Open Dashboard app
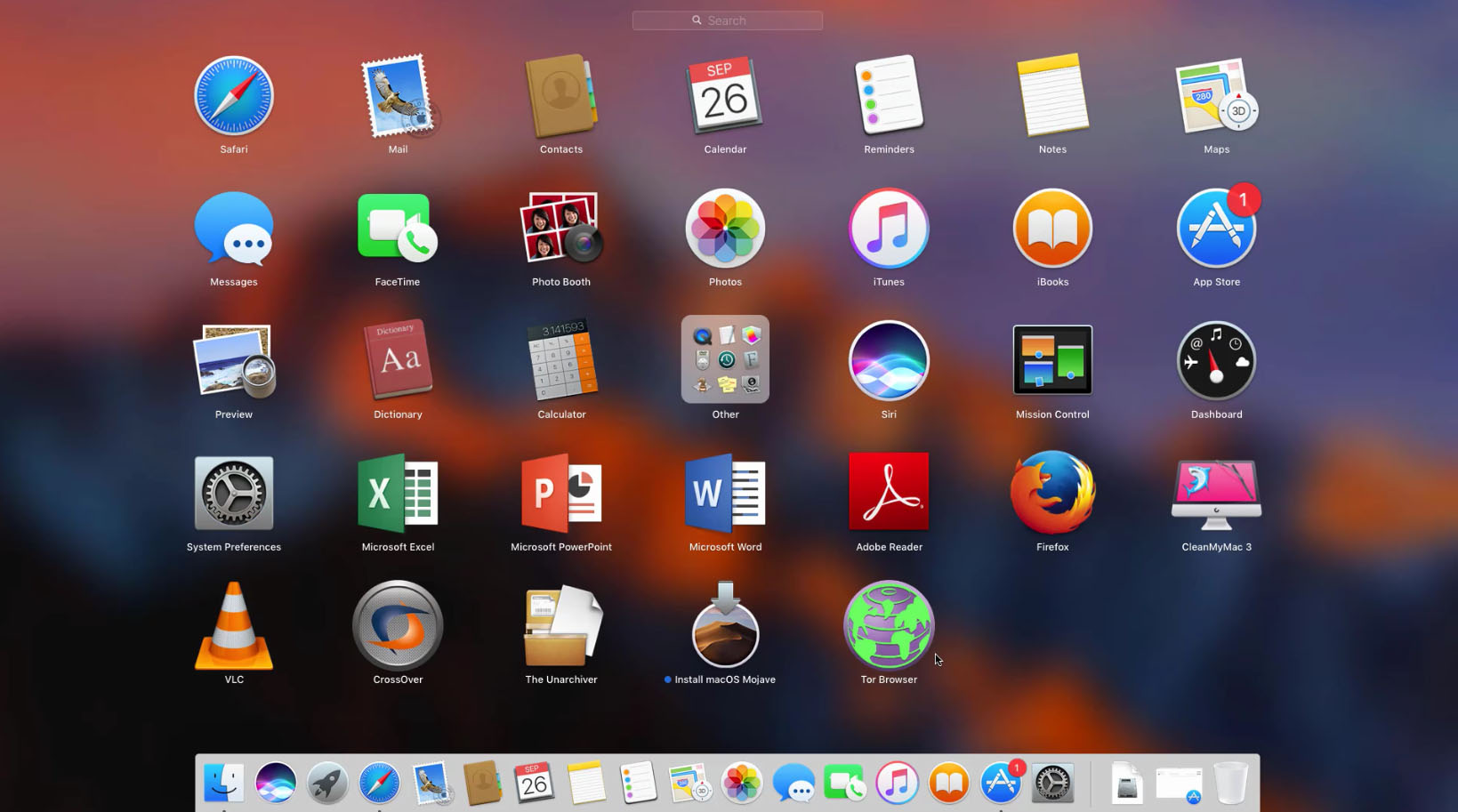The width and height of the screenshot is (1458, 812). 1216,361
